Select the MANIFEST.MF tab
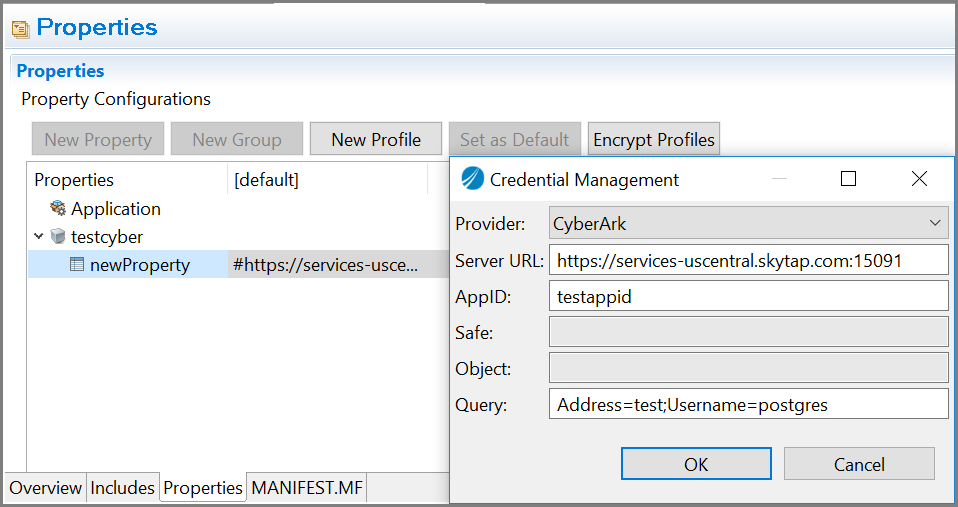This screenshot has height=507, width=958. (x=307, y=488)
